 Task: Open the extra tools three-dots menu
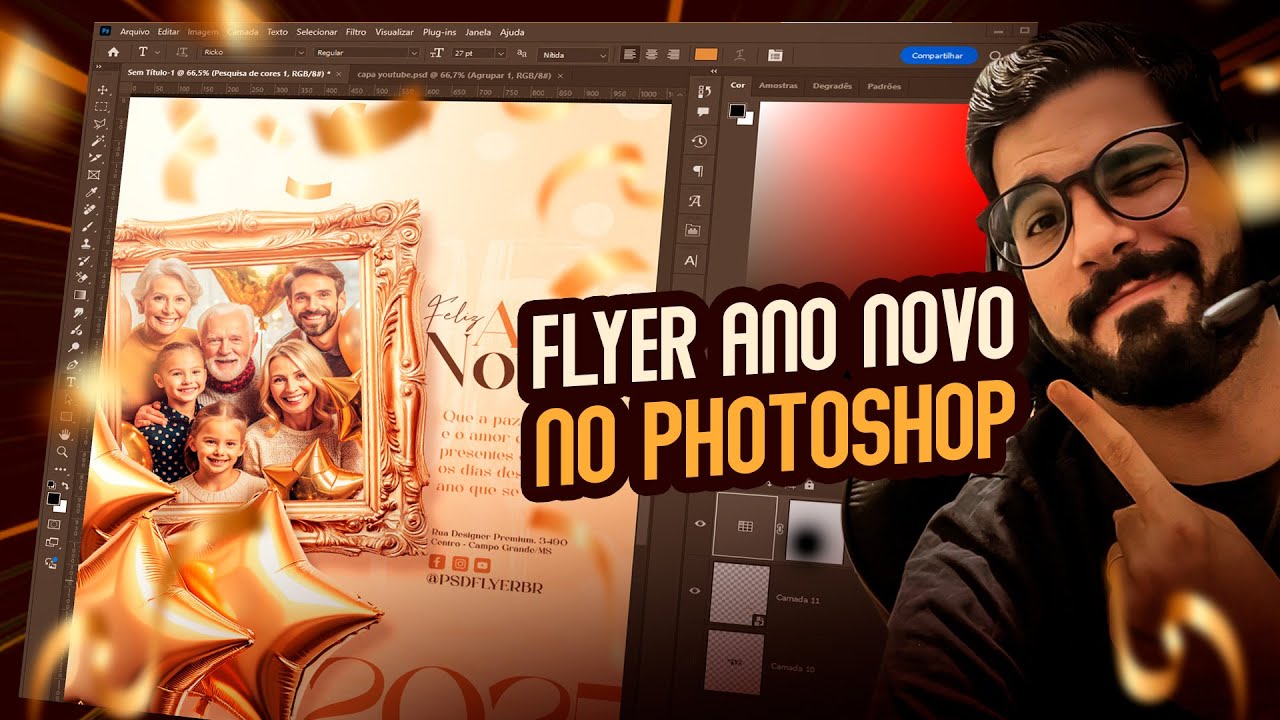(61, 469)
